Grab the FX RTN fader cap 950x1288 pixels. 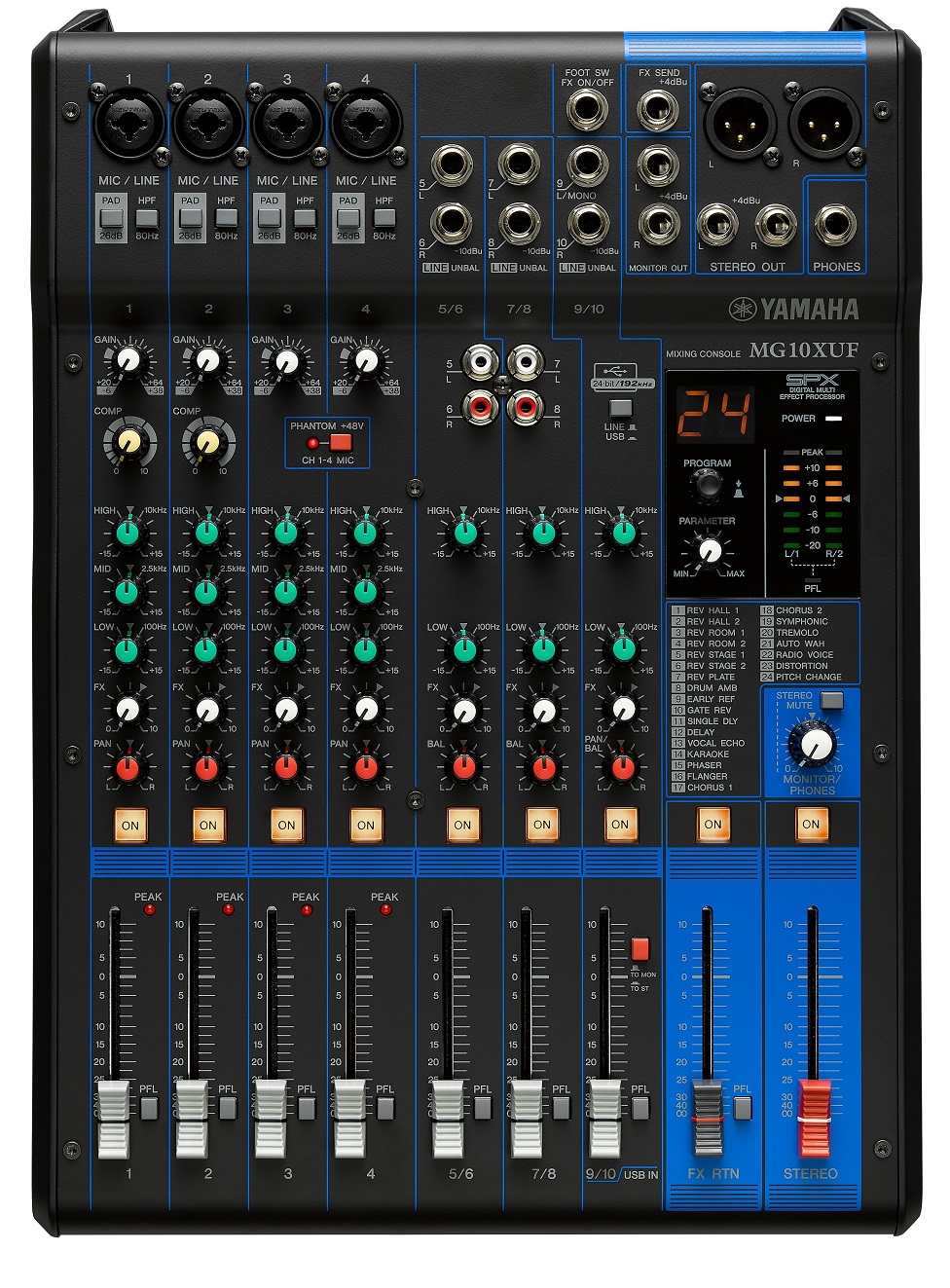tap(707, 1119)
